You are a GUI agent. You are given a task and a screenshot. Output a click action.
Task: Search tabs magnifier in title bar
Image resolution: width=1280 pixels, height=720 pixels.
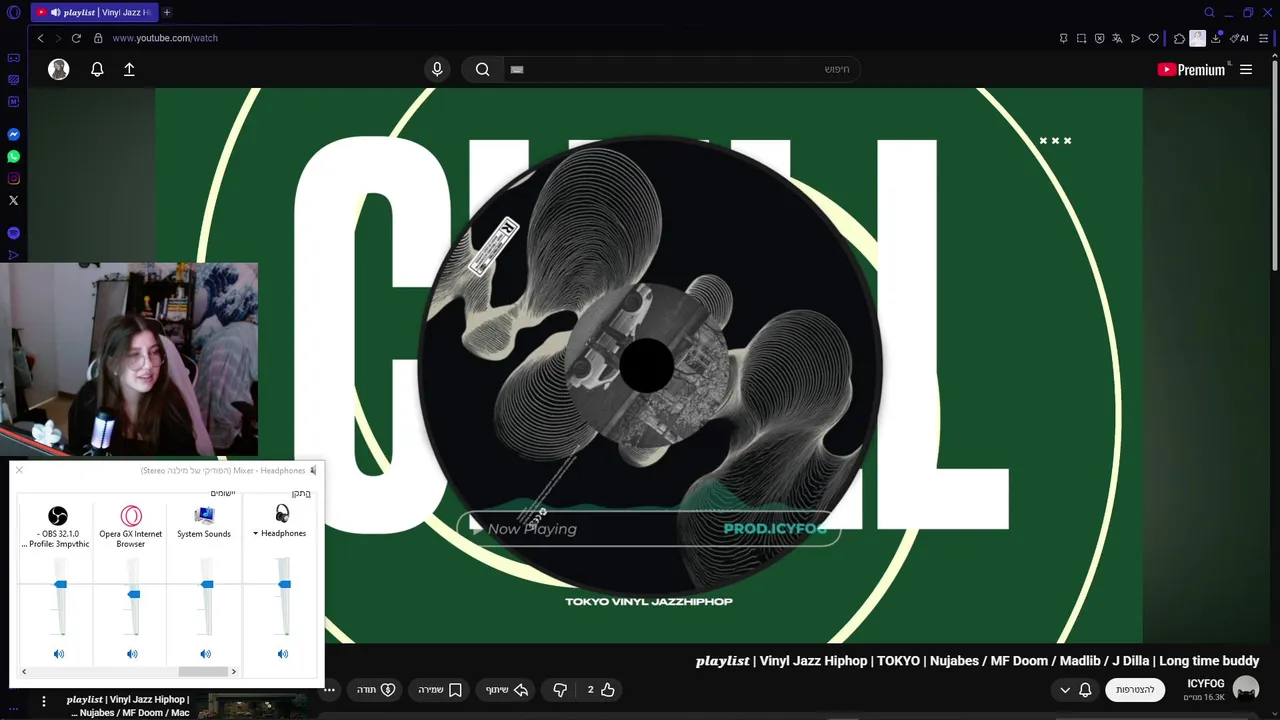(1209, 12)
